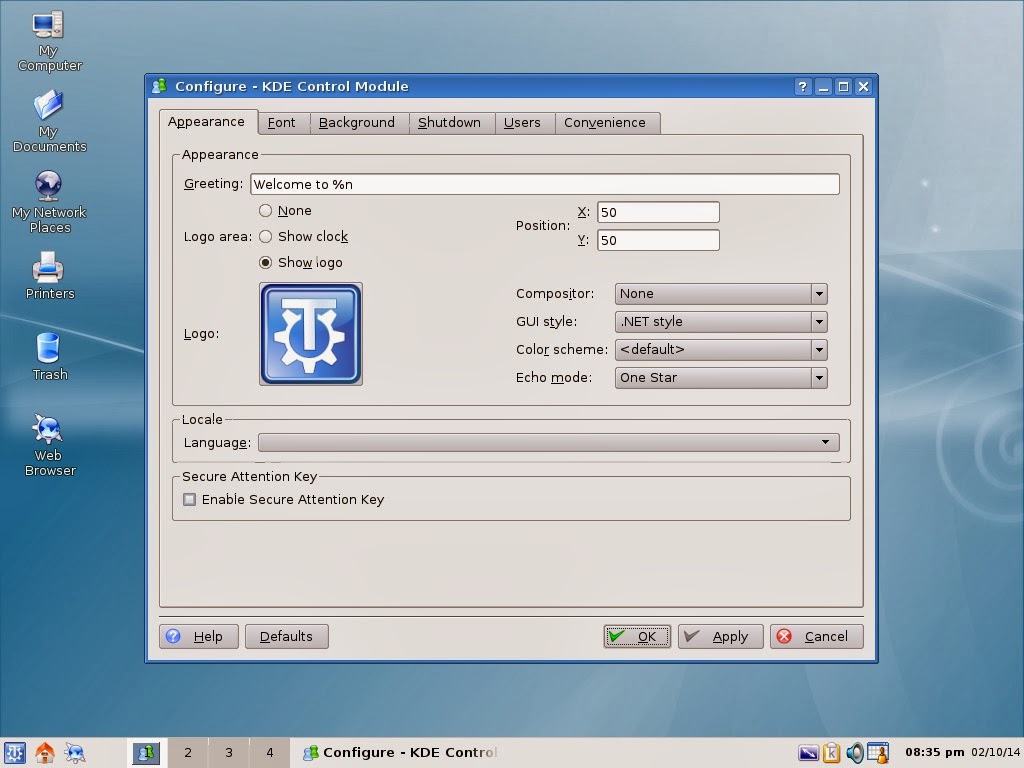Open the Echo mode dropdown

click(817, 377)
